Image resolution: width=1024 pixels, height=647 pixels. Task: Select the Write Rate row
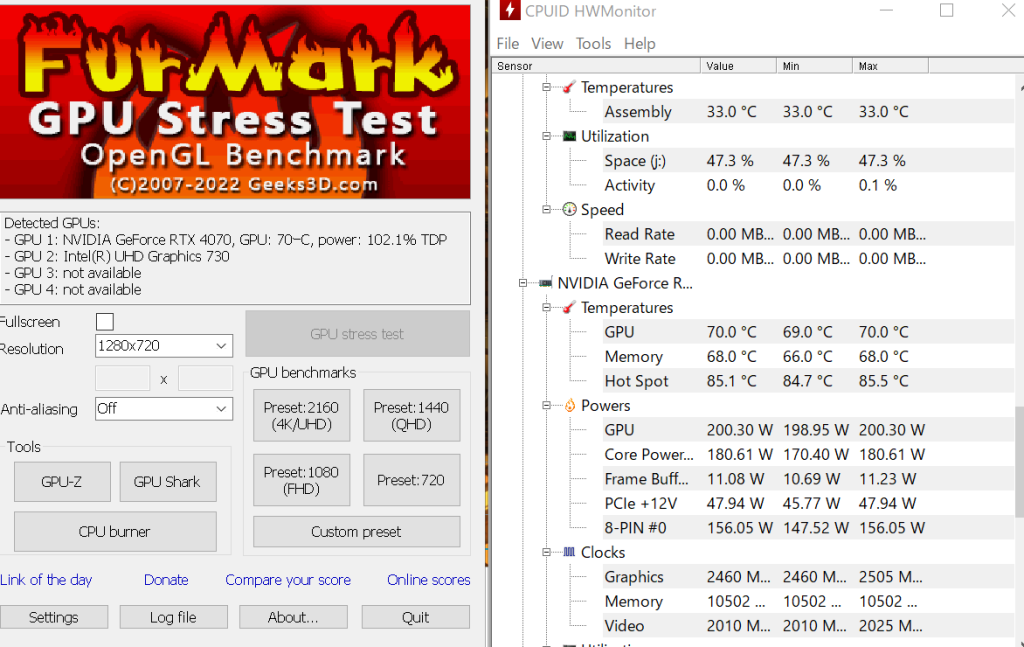tap(808, 259)
